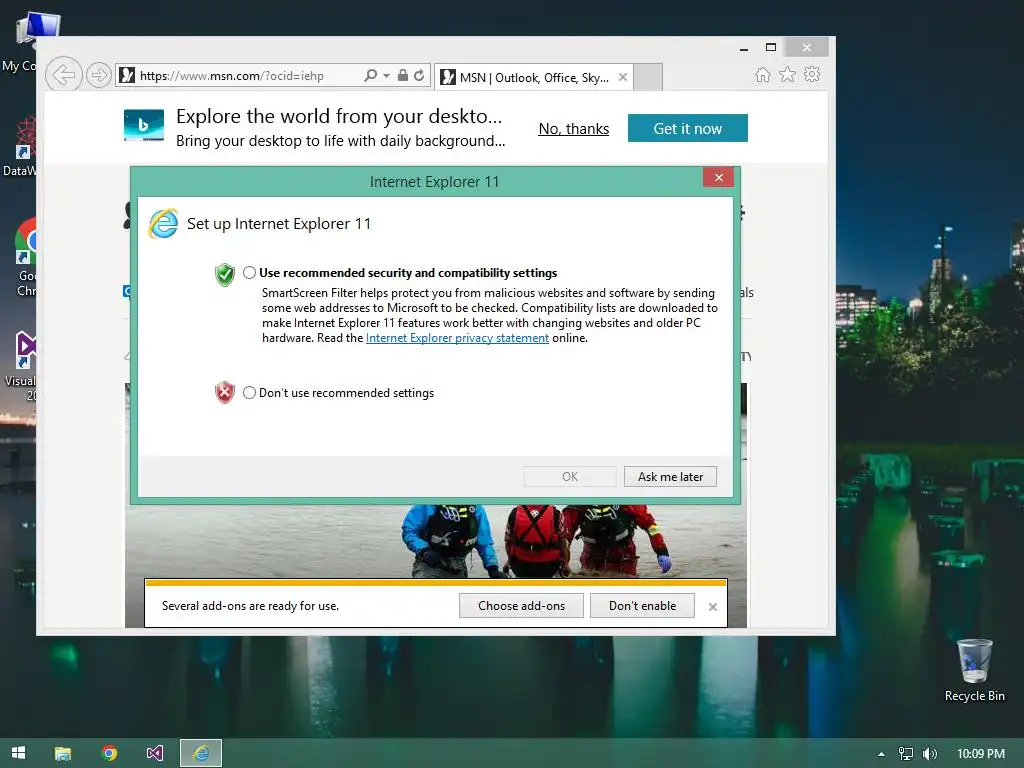This screenshot has width=1024, height=768.
Task: Click Internet Explorer taskbar icon
Action: tap(201, 753)
